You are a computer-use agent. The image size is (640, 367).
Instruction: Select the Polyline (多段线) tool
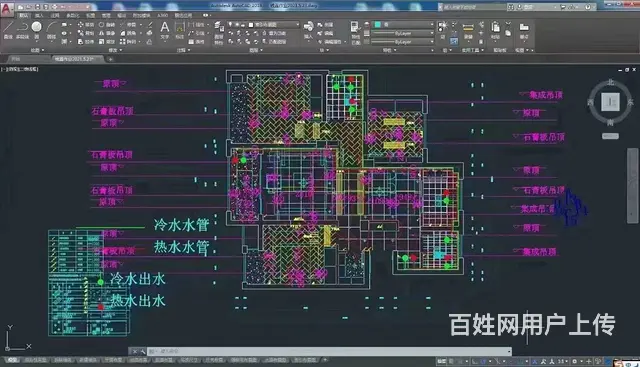[22, 30]
